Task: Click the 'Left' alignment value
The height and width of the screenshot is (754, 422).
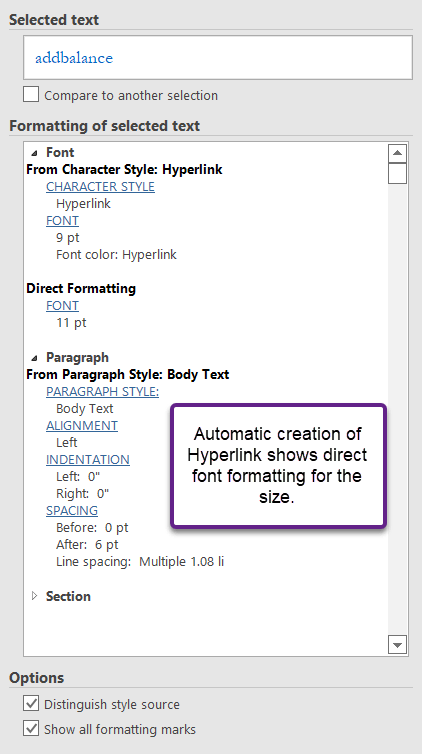Action: pos(67,442)
